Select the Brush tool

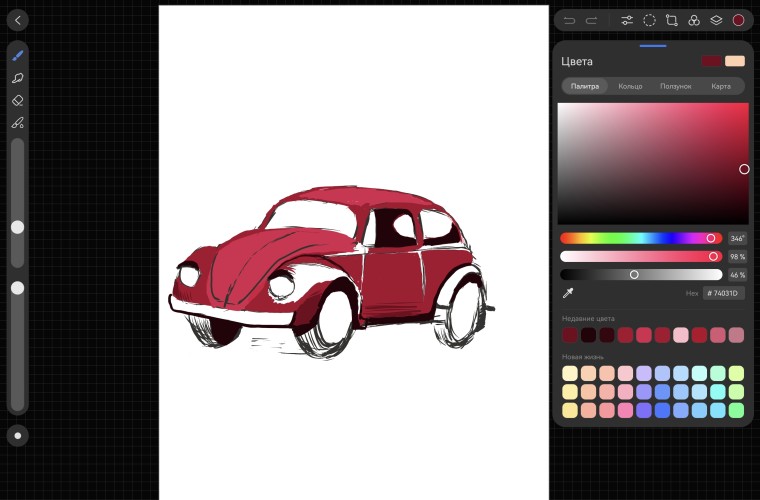(18, 55)
